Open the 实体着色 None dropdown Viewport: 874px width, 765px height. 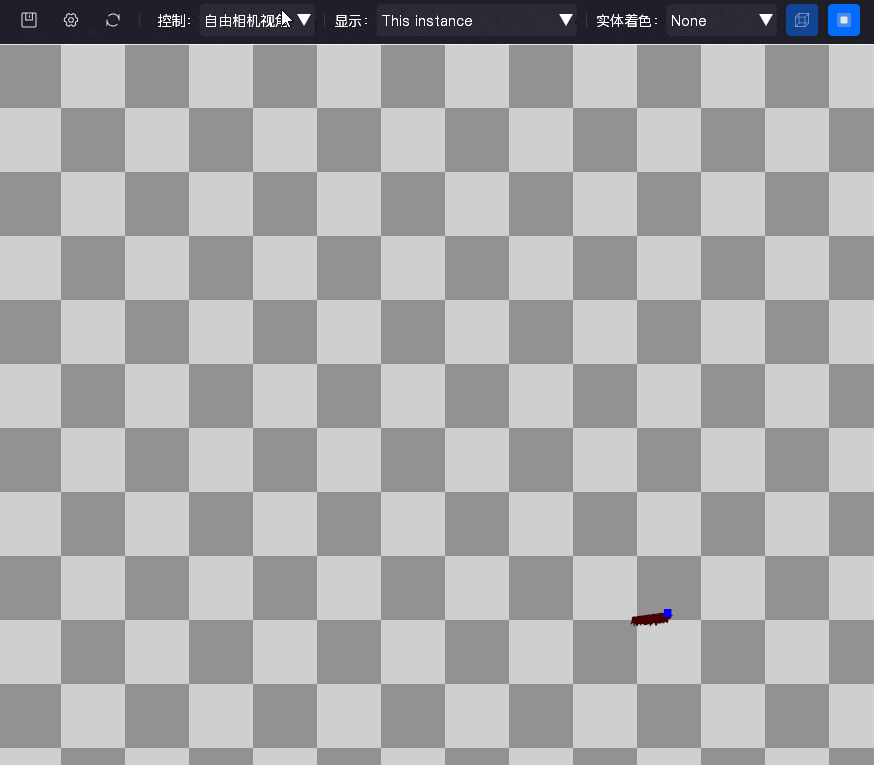click(x=721, y=21)
